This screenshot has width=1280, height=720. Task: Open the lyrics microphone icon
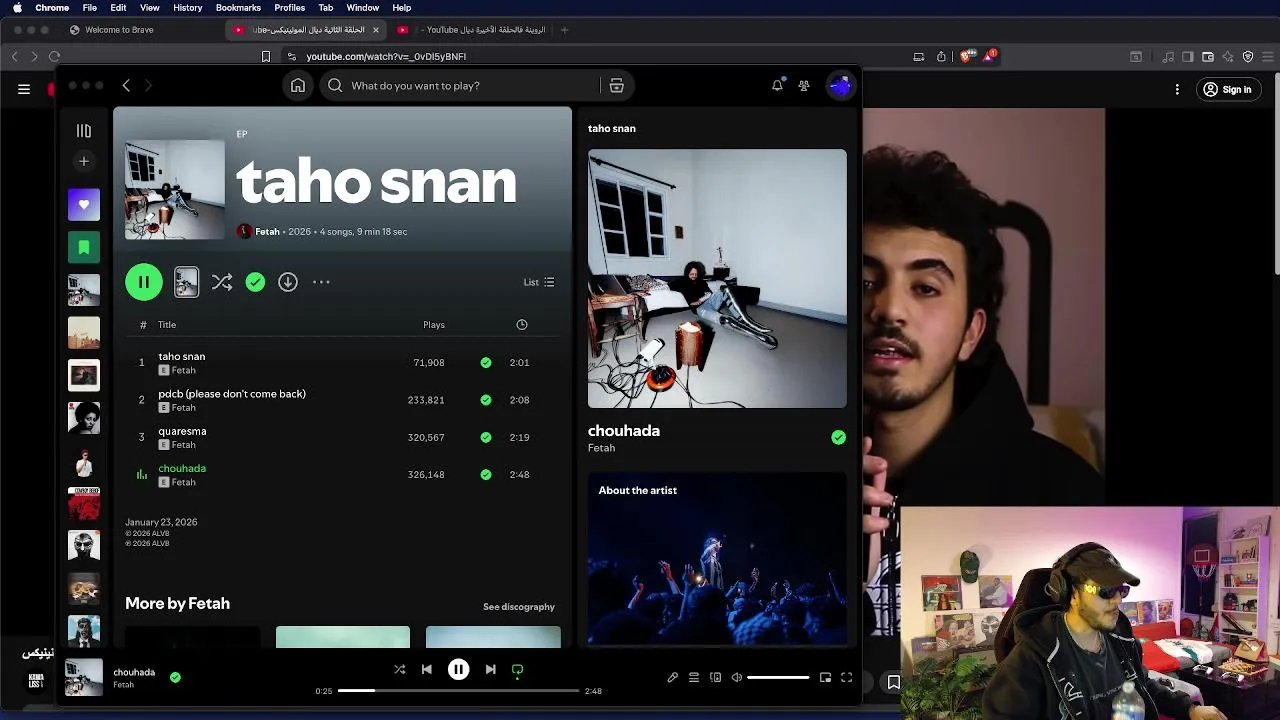(x=673, y=677)
